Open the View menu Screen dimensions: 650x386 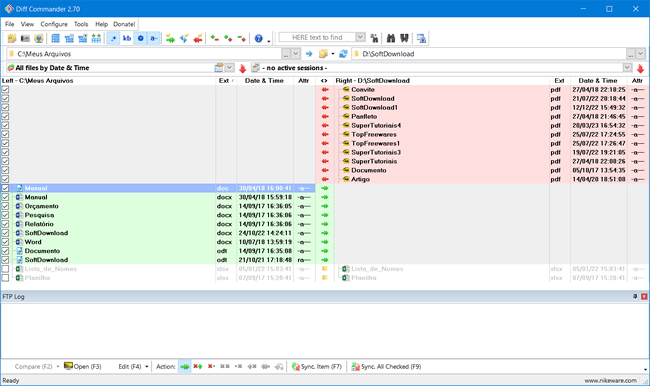[27, 24]
